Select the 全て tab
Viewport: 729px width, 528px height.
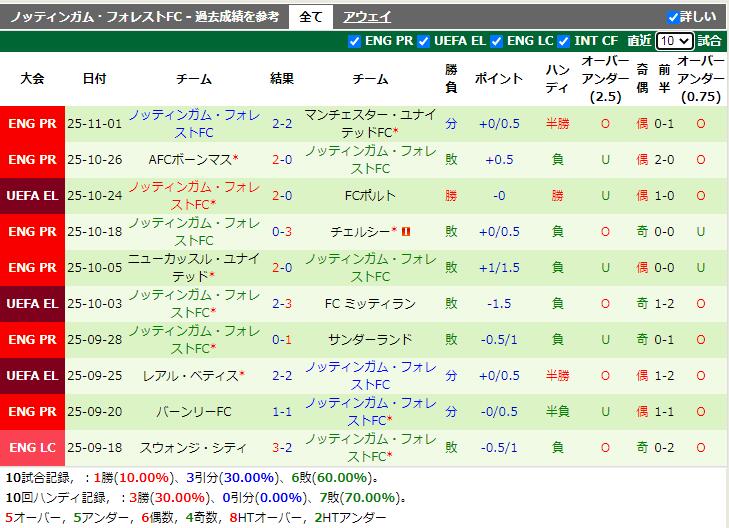(311, 17)
